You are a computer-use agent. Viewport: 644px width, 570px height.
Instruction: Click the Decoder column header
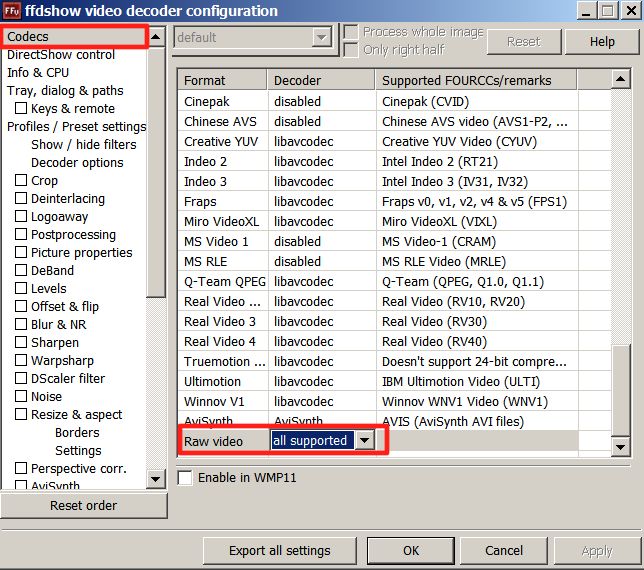pyautogui.click(x=321, y=80)
